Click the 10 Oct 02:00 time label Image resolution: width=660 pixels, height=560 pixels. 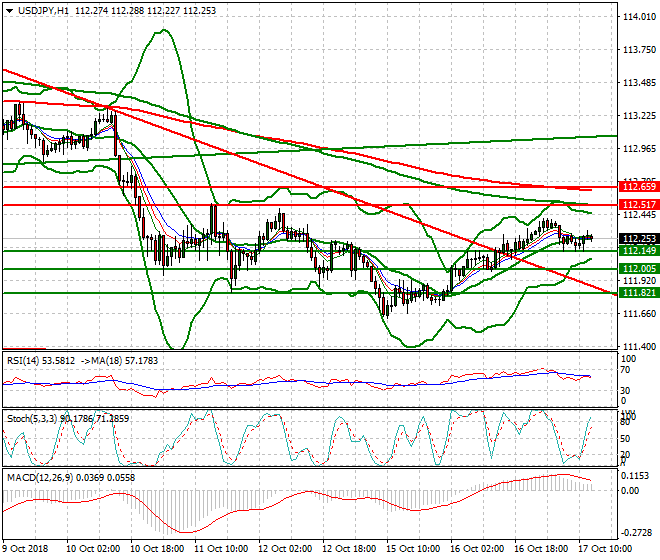pos(93,549)
